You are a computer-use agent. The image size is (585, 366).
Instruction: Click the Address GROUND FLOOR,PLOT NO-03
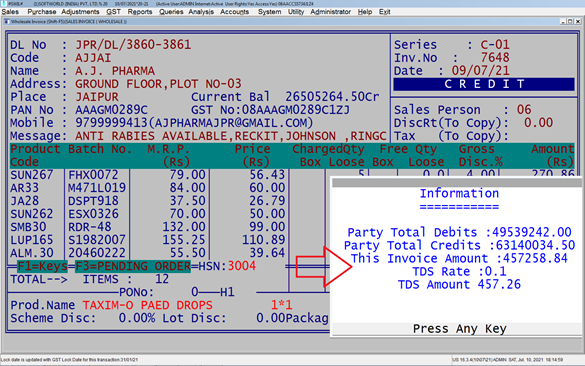[158, 84]
